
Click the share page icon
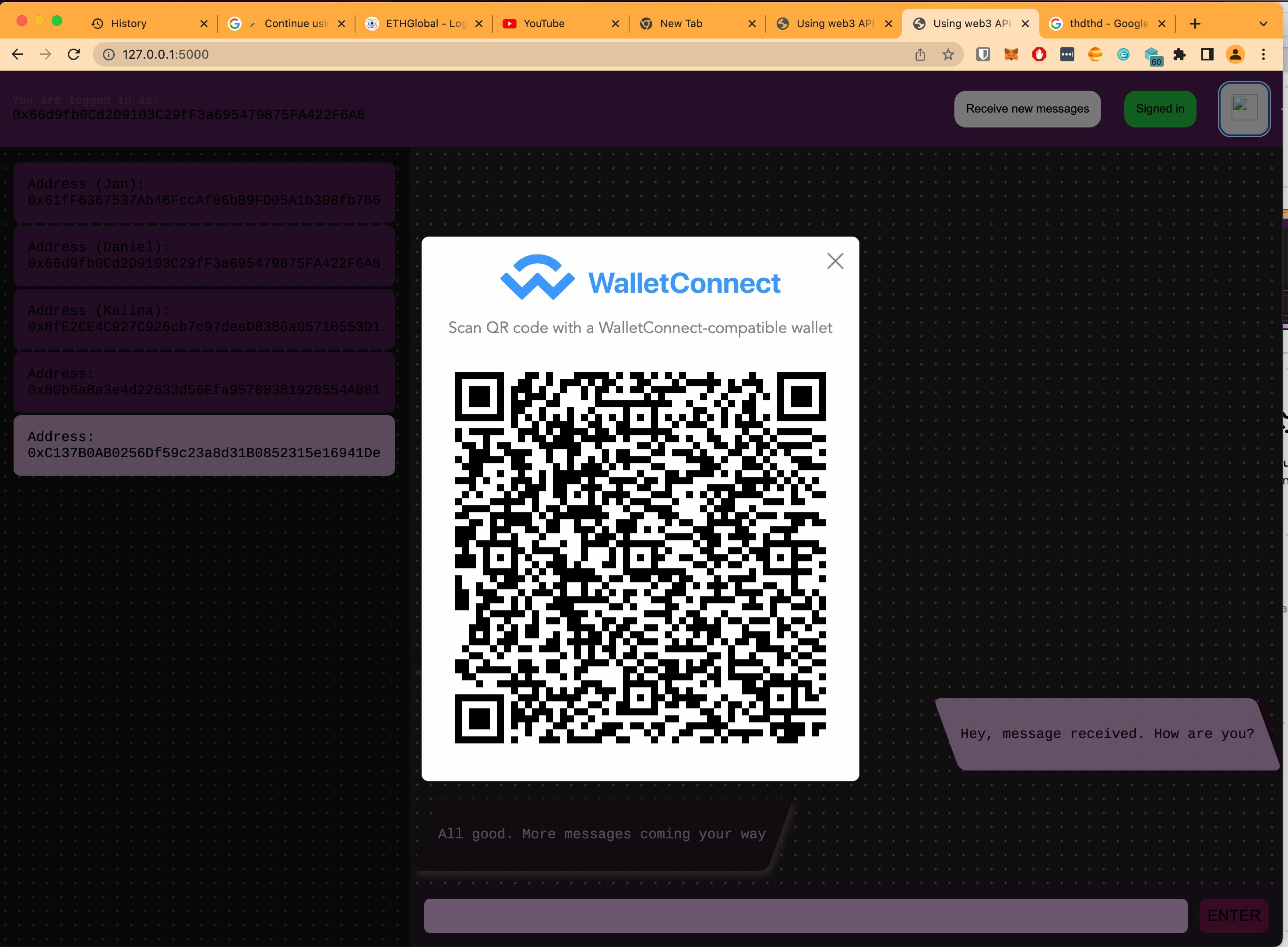(x=920, y=54)
